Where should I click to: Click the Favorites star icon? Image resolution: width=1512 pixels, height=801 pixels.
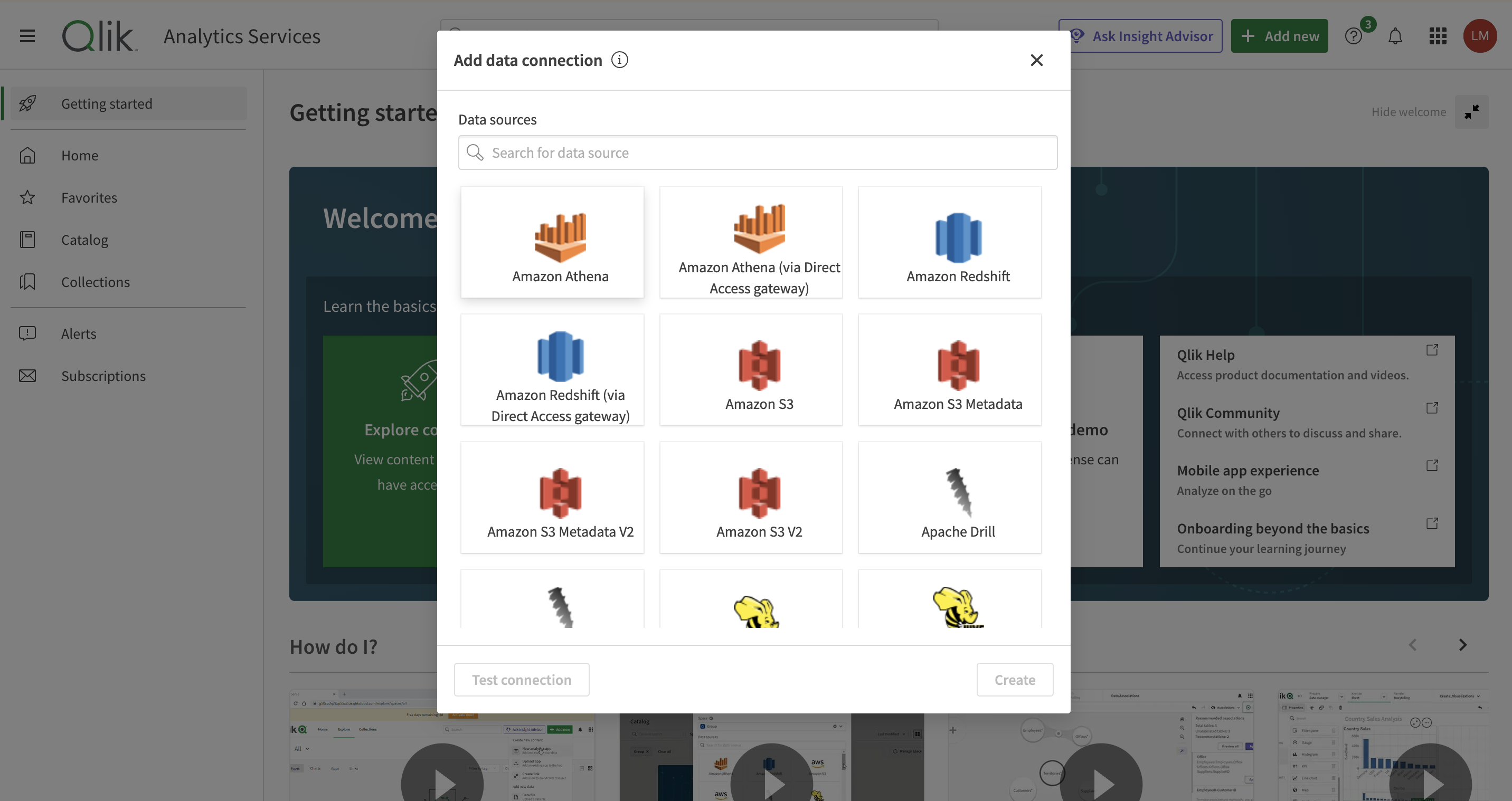coord(27,197)
